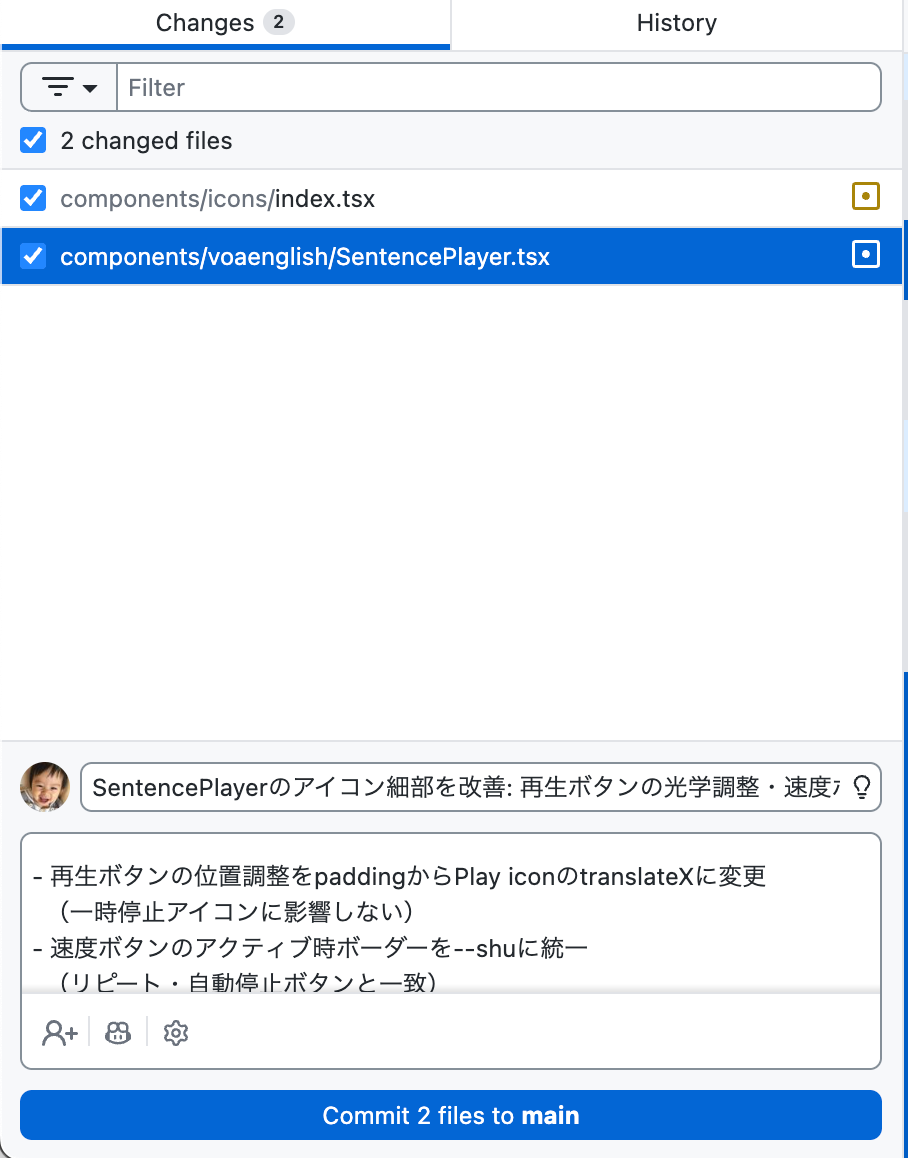Edit the commit description text area
The width and height of the screenshot is (908, 1158).
[x=451, y=914]
